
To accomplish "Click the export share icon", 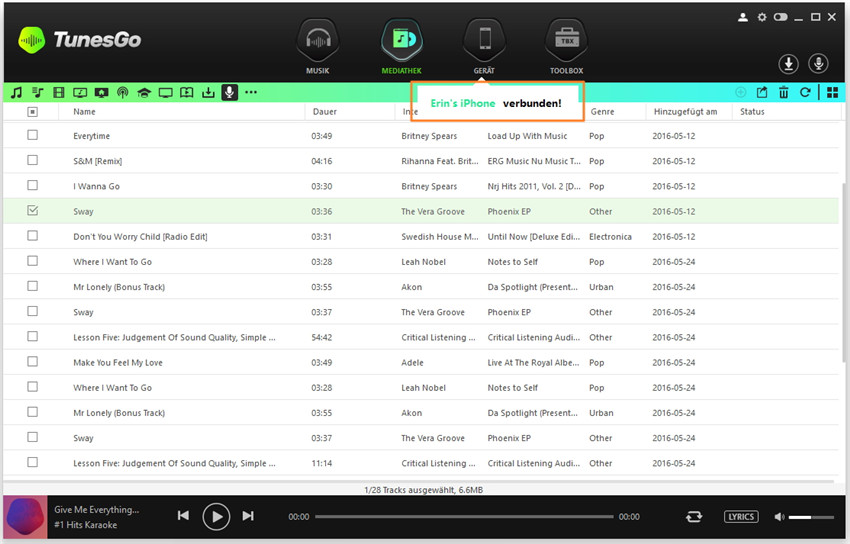I will [762, 93].
